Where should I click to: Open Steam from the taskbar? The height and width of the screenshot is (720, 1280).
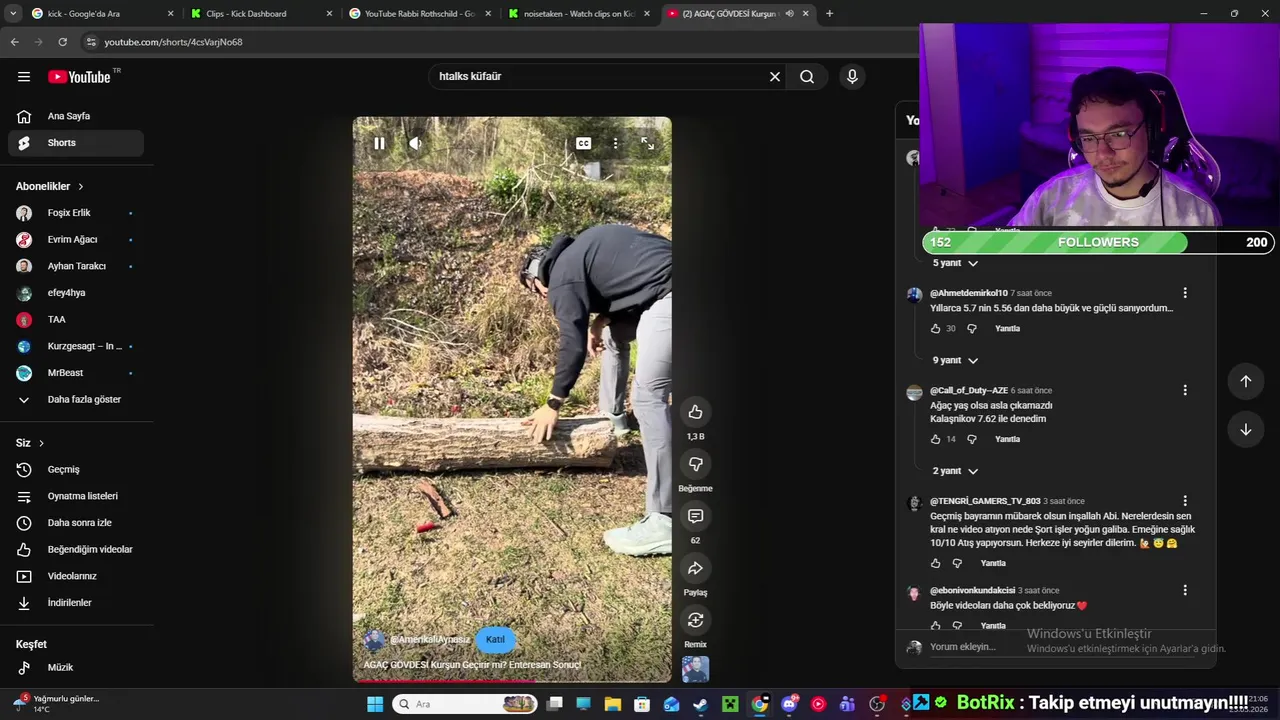(x=701, y=704)
